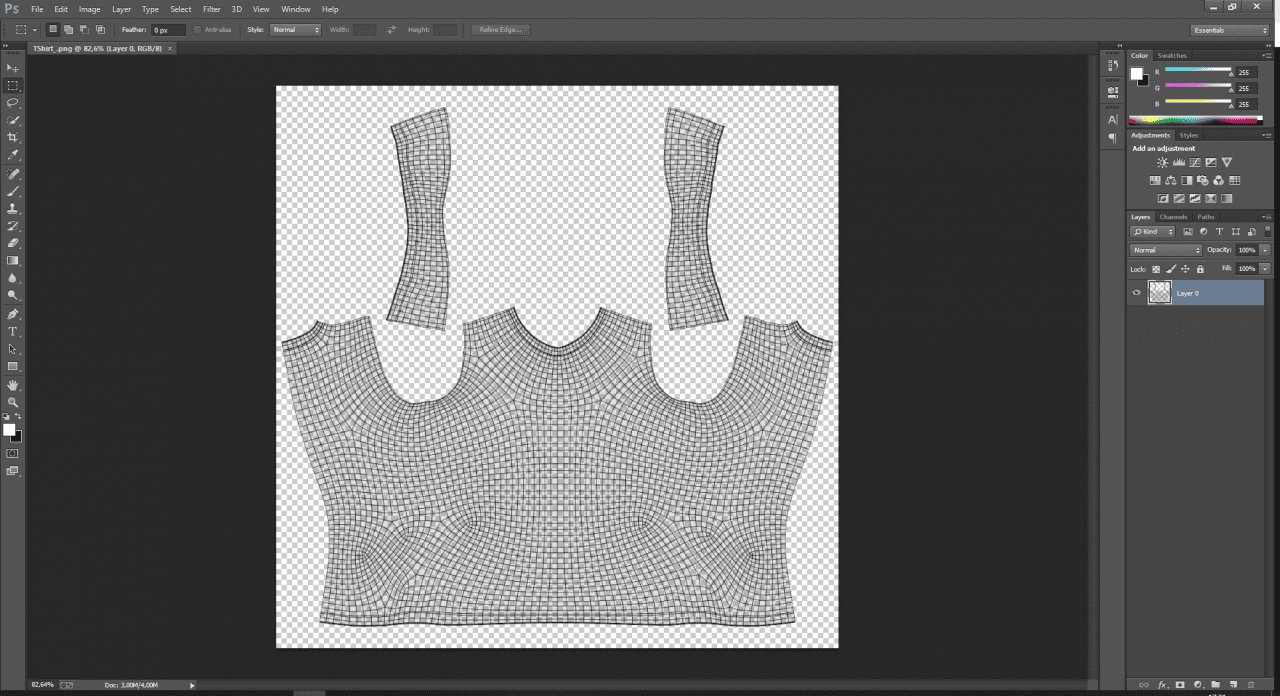Open the layer styles fx menu
The image size is (1280, 696).
[1162, 685]
